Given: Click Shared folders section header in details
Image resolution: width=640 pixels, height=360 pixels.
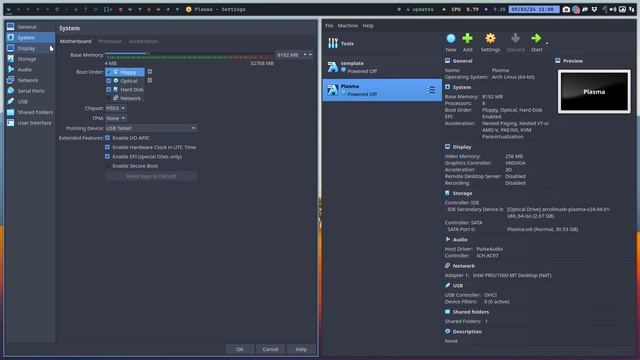Looking at the screenshot, I should click(x=471, y=312).
